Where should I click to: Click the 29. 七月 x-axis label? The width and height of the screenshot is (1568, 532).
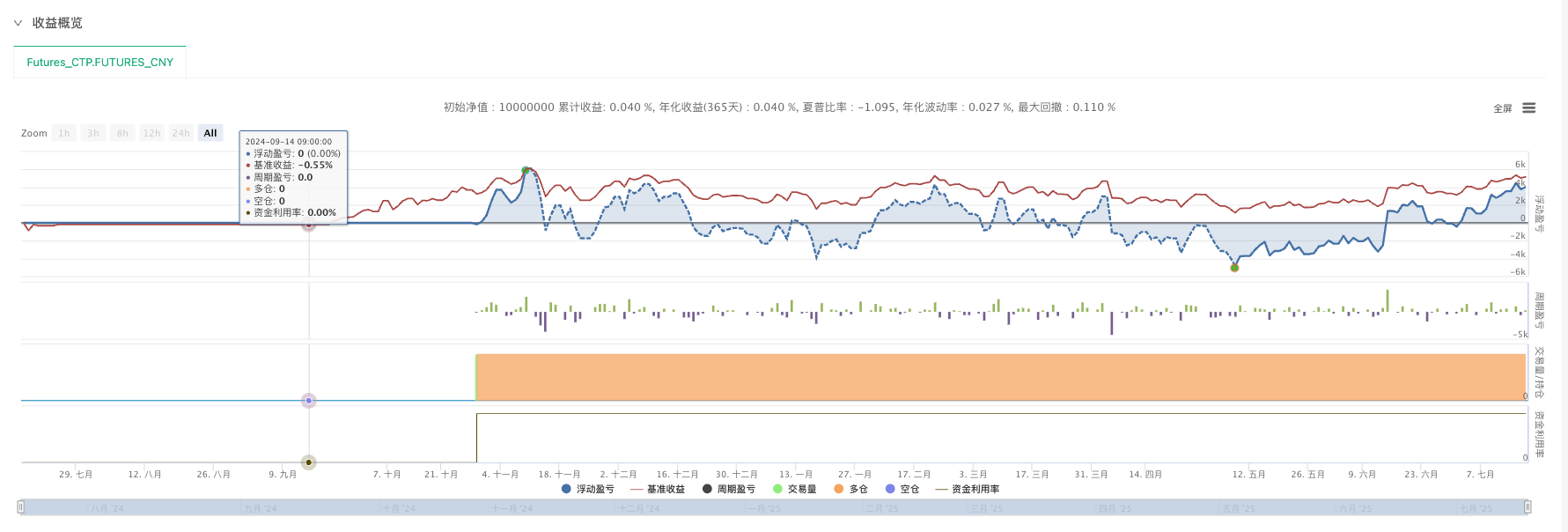(x=76, y=475)
